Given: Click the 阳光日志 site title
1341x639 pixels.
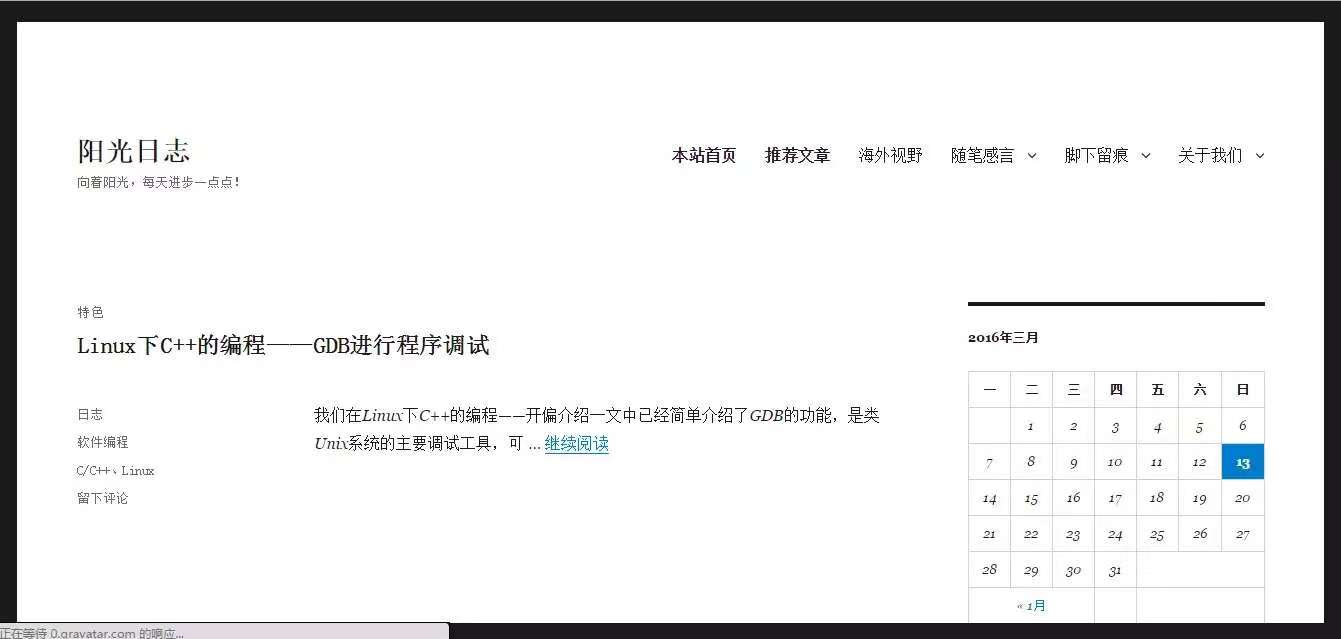Looking at the screenshot, I should click(x=133, y=151).
